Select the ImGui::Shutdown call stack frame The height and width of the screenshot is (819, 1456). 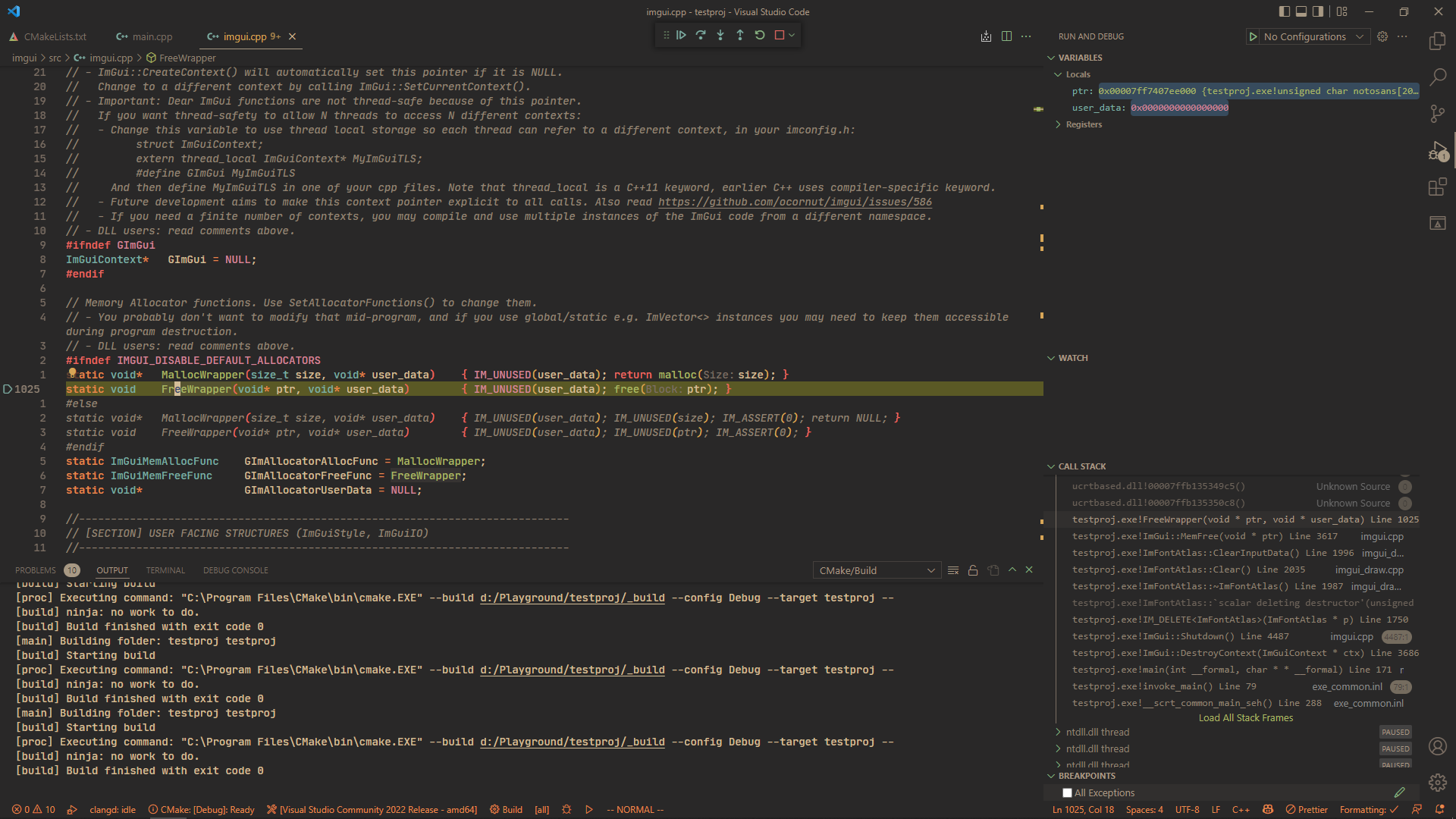click(x=1180, y=636)
